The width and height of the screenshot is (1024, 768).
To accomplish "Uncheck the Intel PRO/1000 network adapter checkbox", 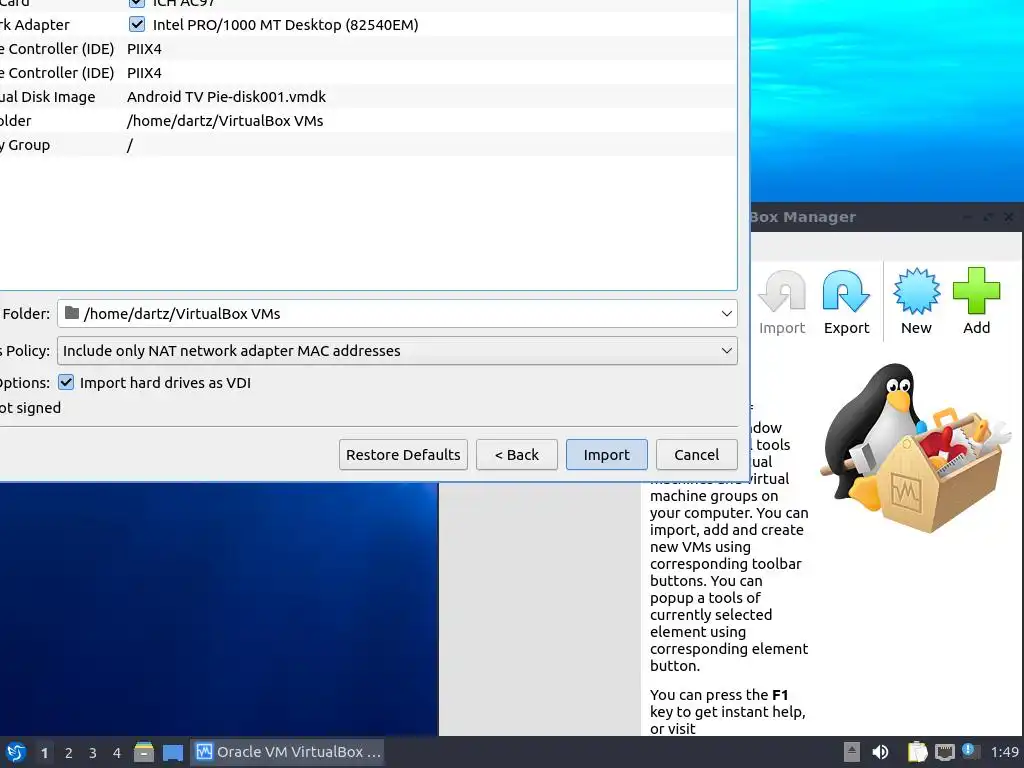I will (136, 24).
